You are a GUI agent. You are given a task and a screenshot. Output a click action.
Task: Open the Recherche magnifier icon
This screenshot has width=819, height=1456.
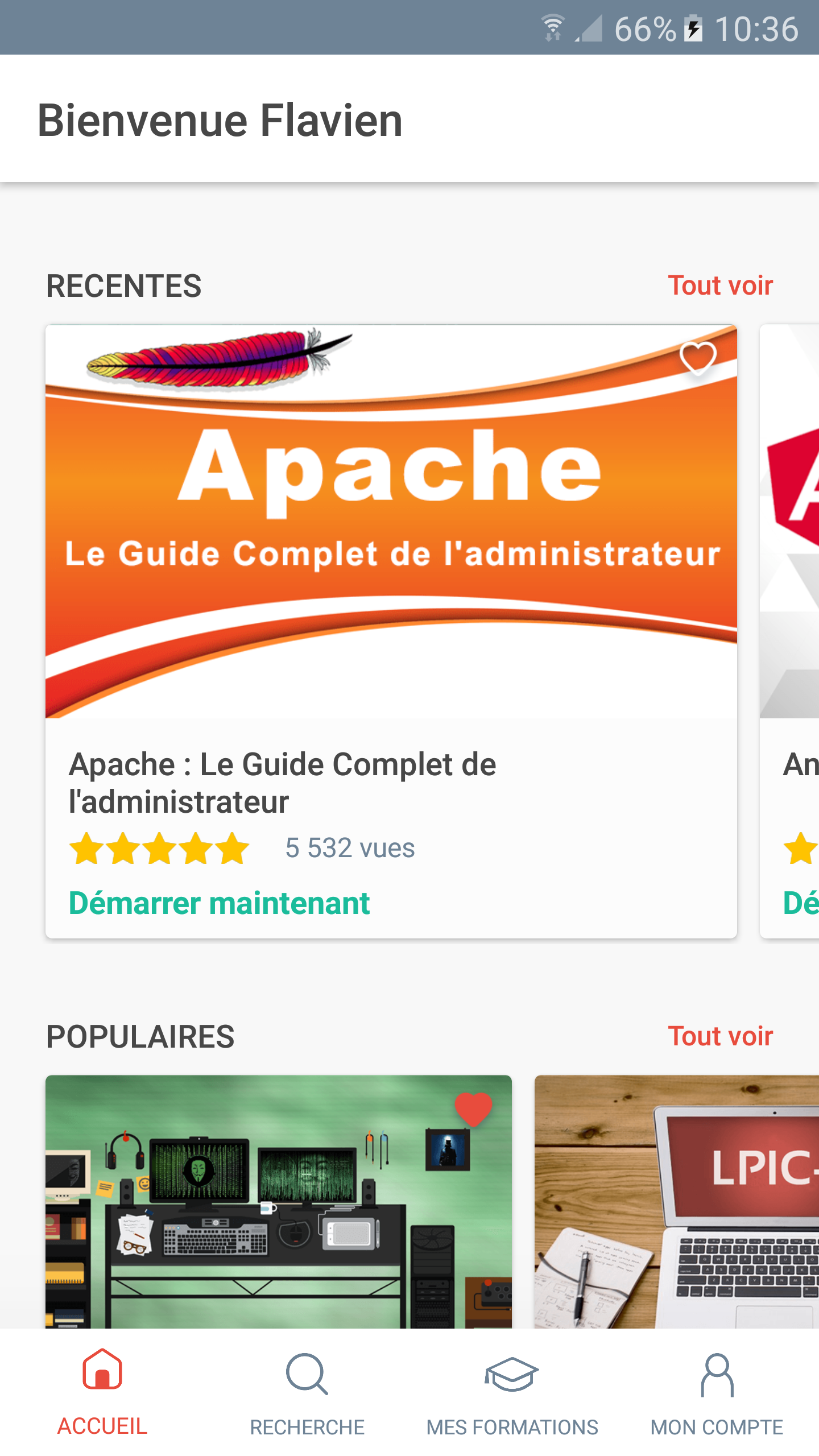pyautogui.click(x=307, y=1374)
